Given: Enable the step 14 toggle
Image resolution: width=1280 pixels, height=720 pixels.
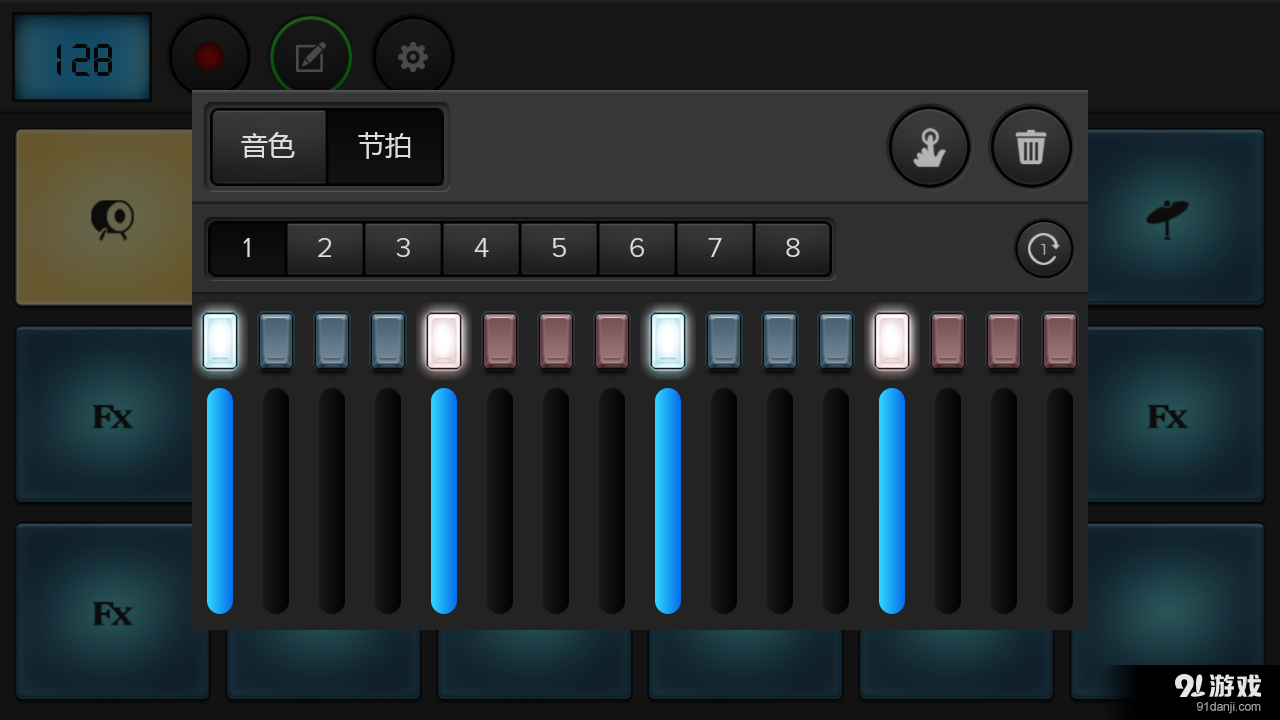Looking at the screenshot, I should [x=948, y=341].
